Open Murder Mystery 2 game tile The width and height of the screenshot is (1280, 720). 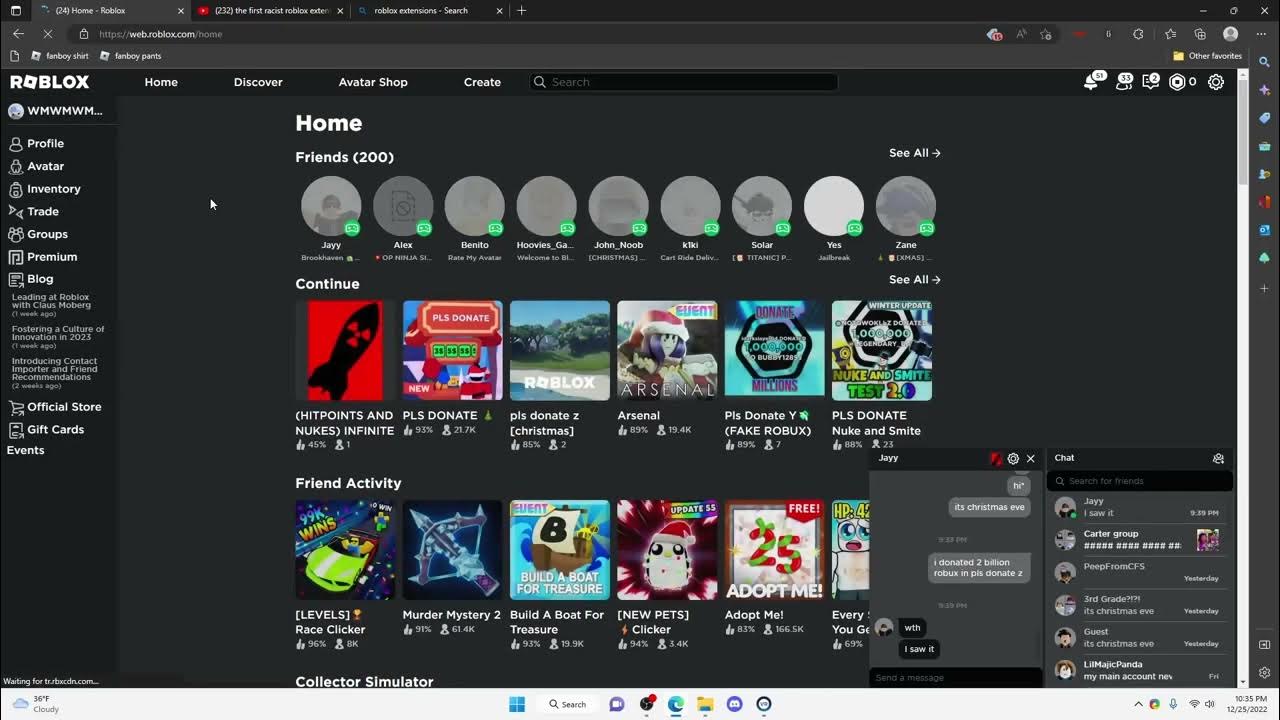(x=453, y=550)
